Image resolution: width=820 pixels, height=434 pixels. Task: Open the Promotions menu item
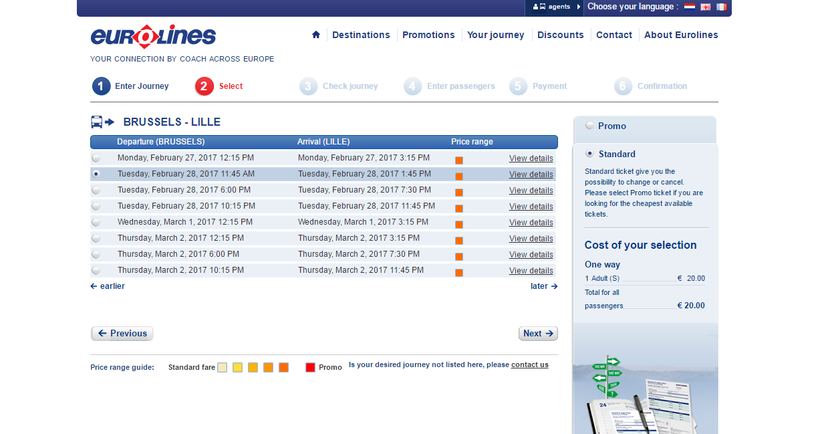[428, 35]
